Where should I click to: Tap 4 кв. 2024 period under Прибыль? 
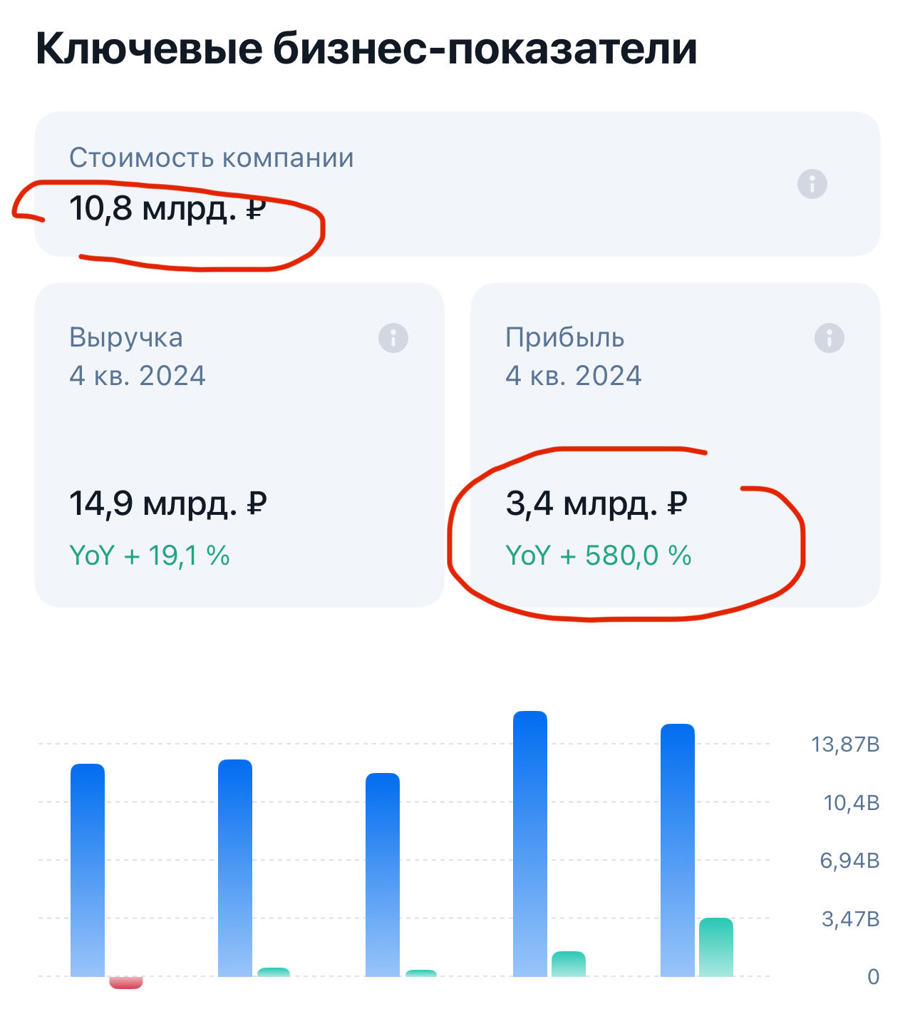click(573, 376)
